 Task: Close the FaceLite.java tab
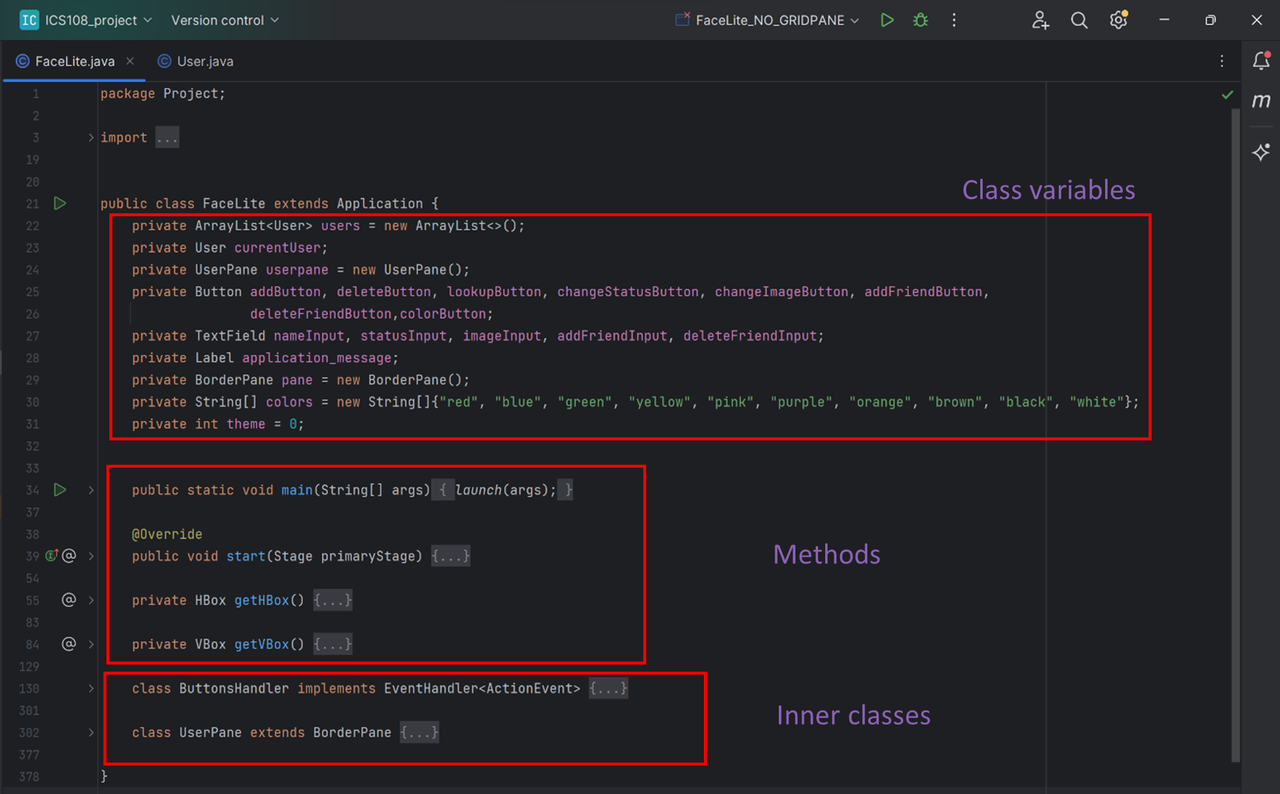tap(130, 61)
